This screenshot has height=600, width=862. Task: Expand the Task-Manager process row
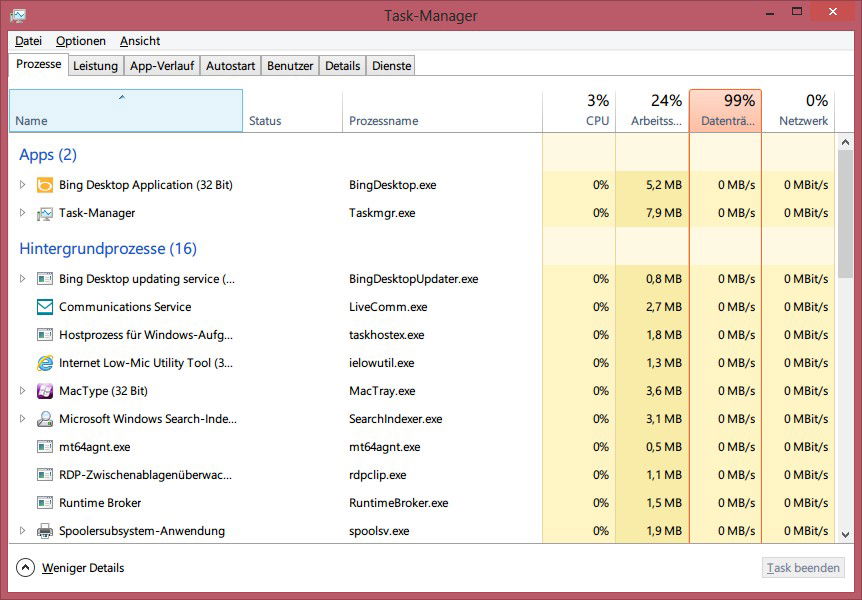22,213
